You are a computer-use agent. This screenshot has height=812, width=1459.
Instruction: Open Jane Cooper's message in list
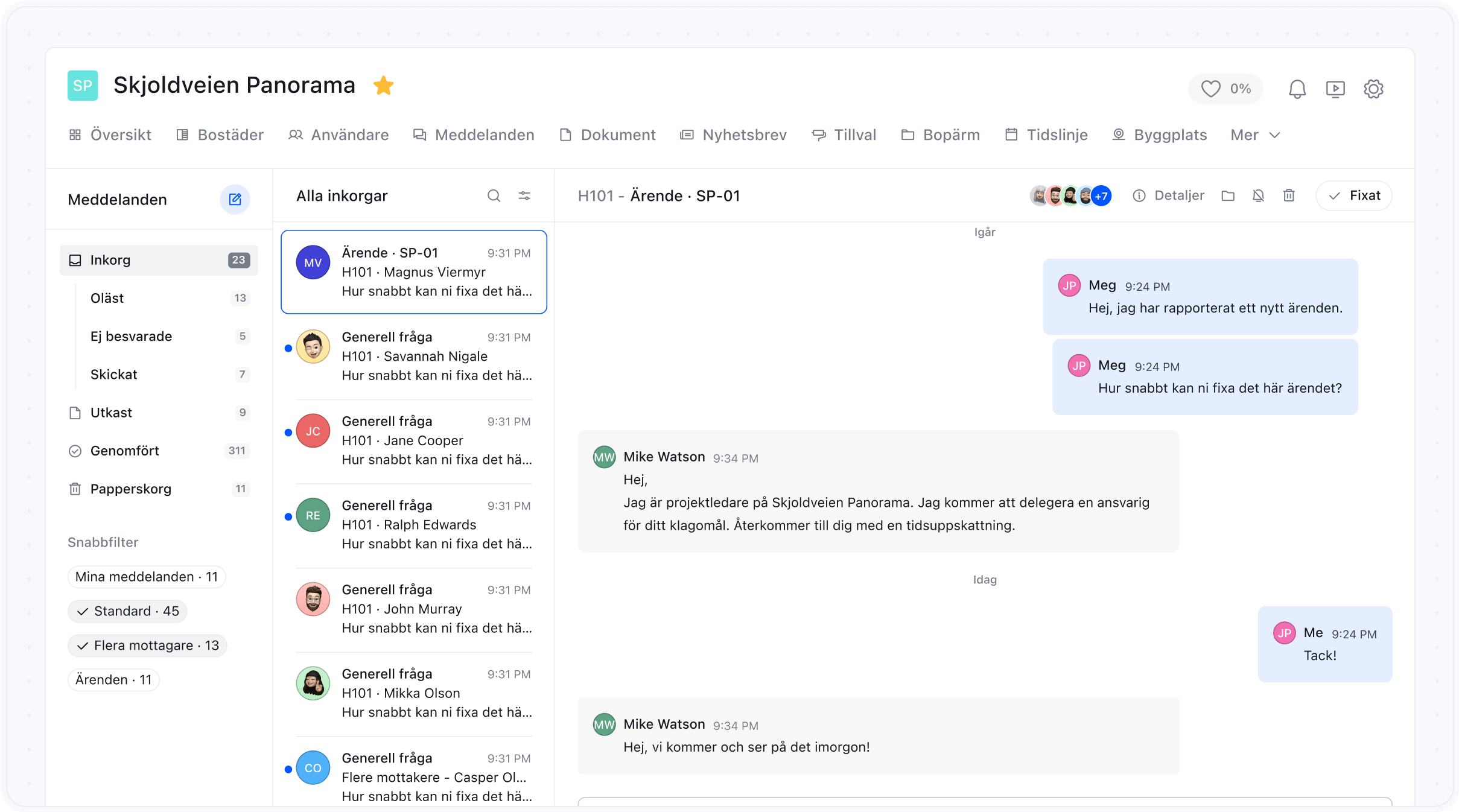414,440
